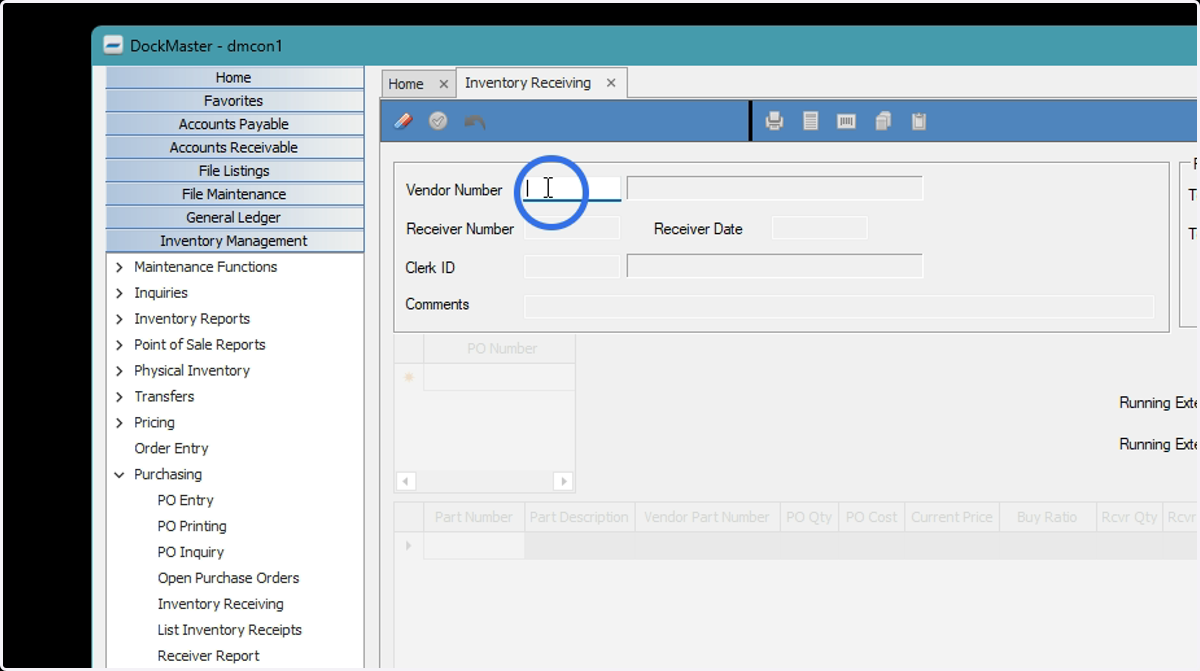Expand the Physical Inventory node

120,371
